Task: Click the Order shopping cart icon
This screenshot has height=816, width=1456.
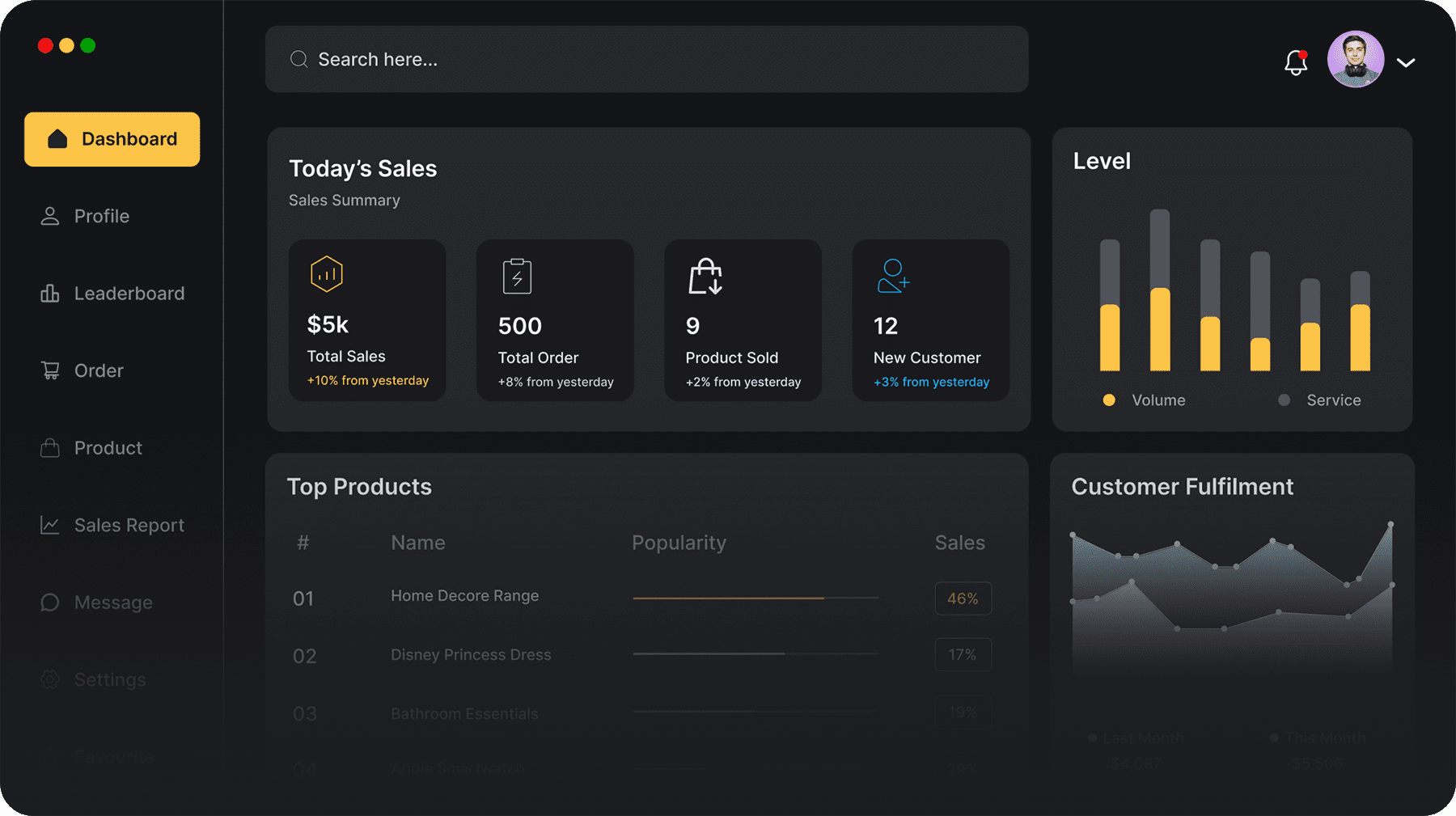Action: pos(50,370)
